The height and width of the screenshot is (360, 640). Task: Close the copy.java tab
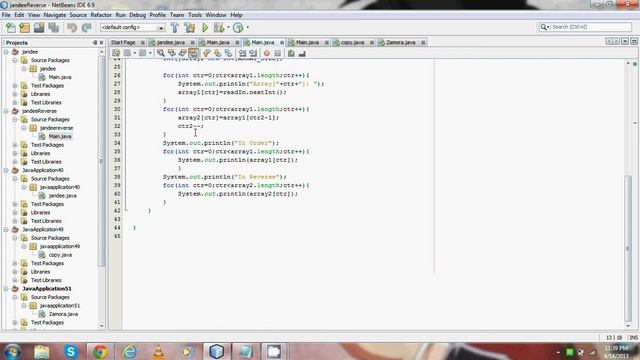pos(372,42)
